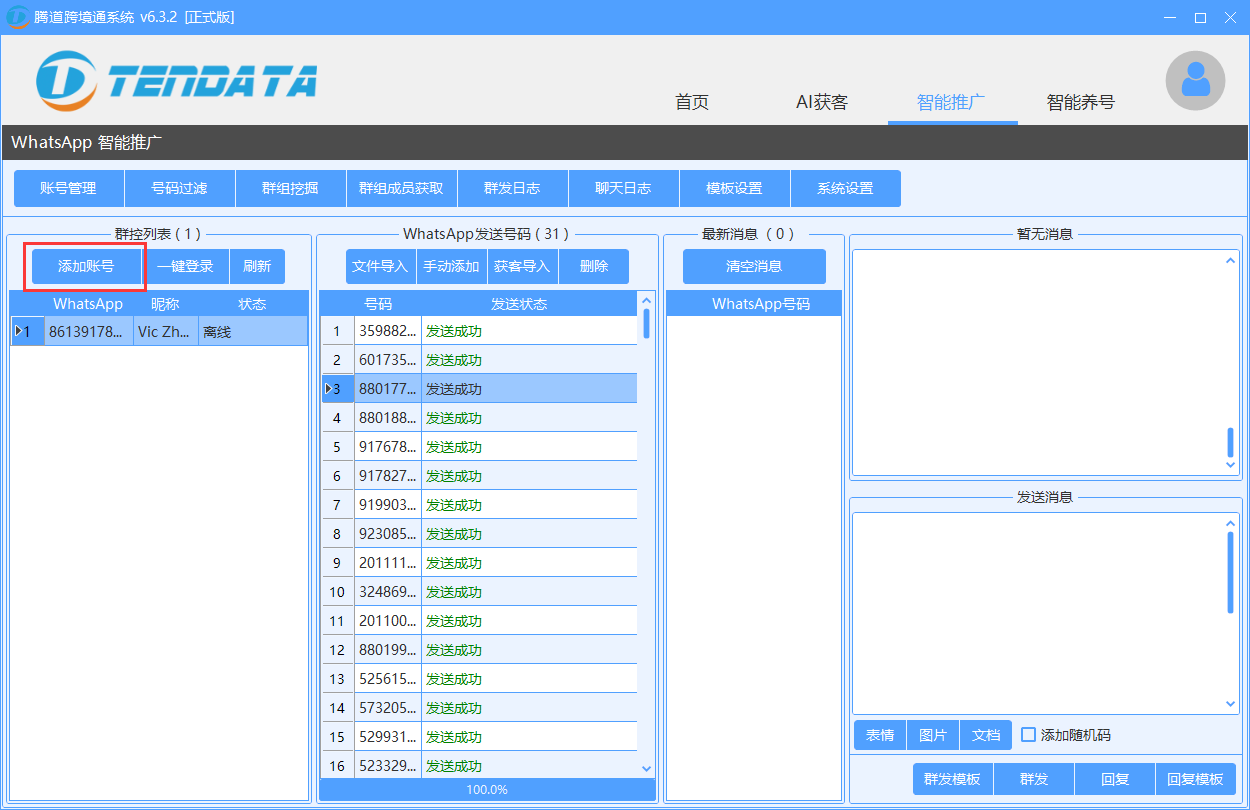The image size is (1250, 810).
Task: Open 账号管理 account management
Action: [x=68, y=188]
